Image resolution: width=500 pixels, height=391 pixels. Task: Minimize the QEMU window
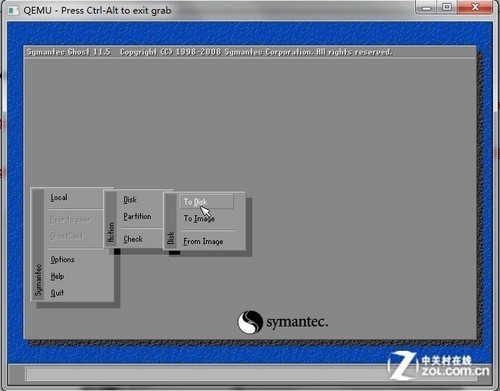pyautogui.click(x=426, y=8)
